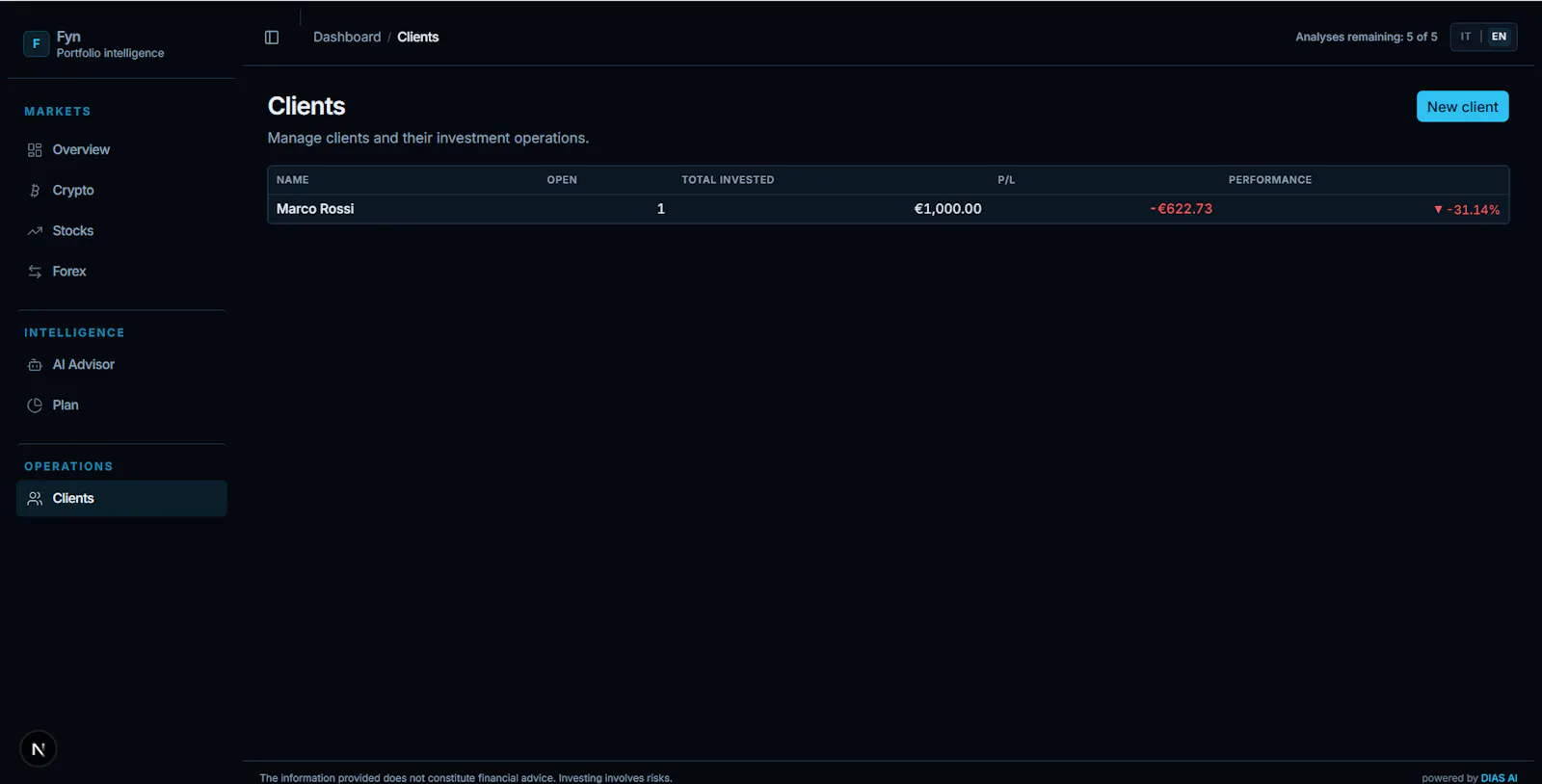Go to the Crypto section

coord(121,191)
